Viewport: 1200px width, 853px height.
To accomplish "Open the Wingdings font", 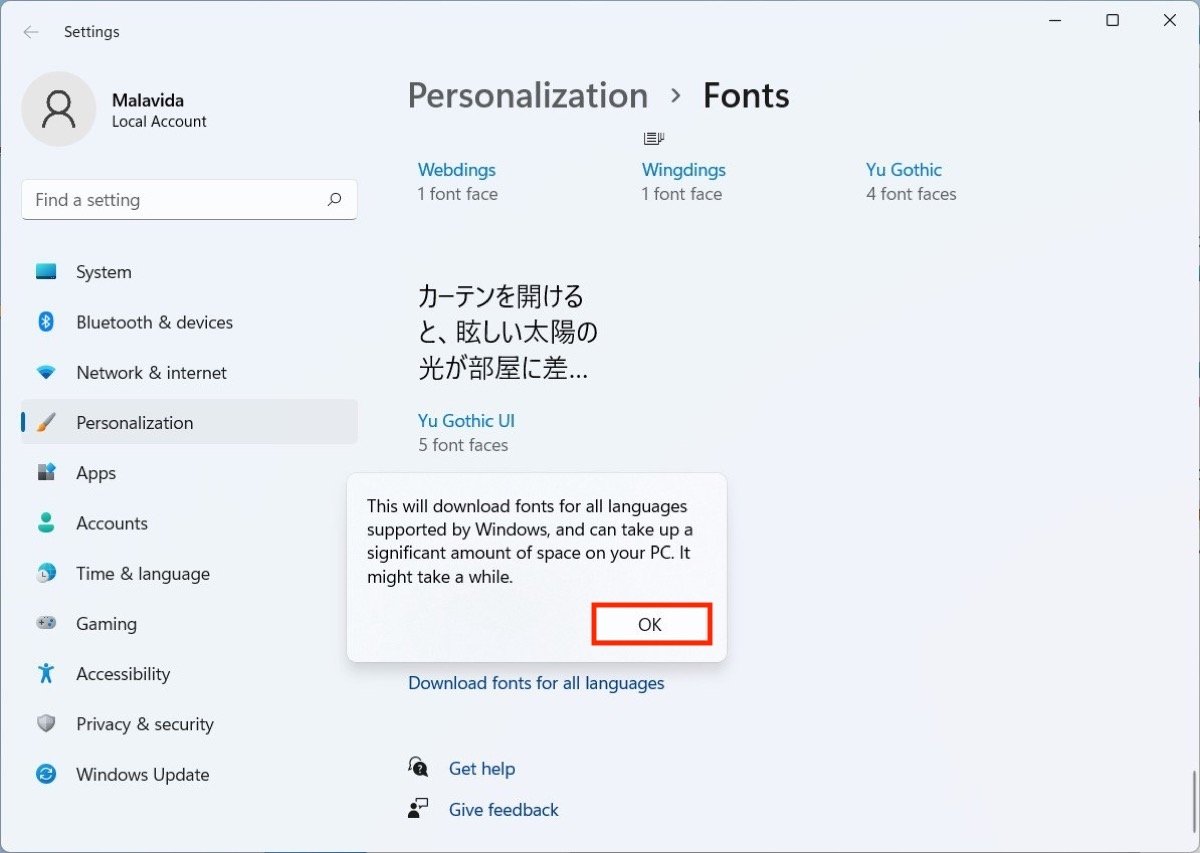I will [x=684, y=170].
